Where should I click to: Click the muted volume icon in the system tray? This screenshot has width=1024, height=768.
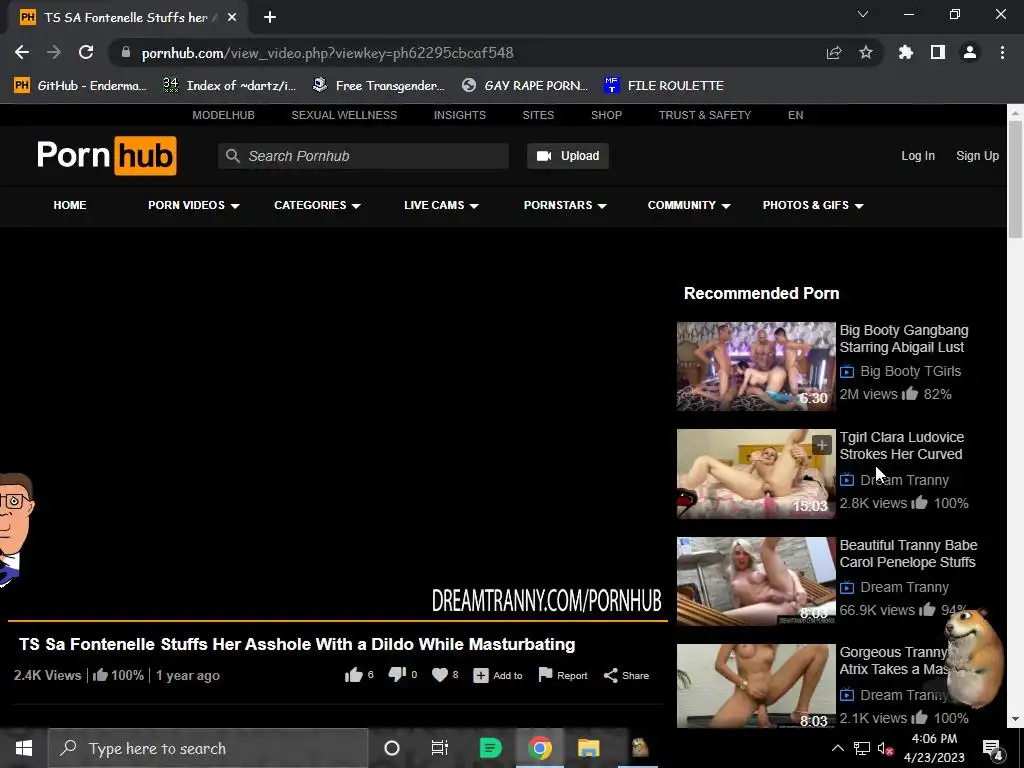pyautogui.click(x=885, y=748)
